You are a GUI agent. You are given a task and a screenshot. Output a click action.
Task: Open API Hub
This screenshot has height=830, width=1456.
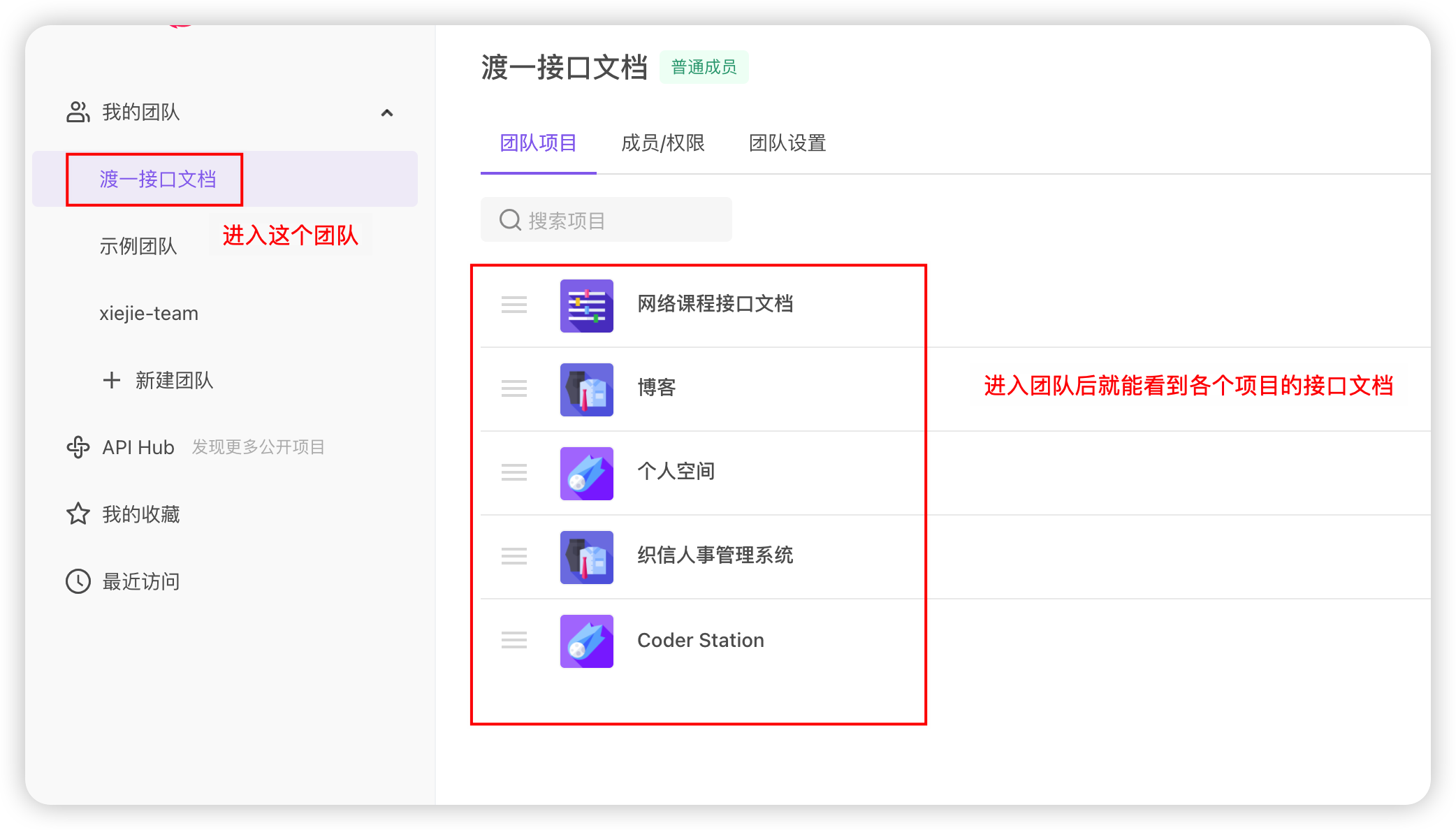pyautogui.click(x=138, y=447)
